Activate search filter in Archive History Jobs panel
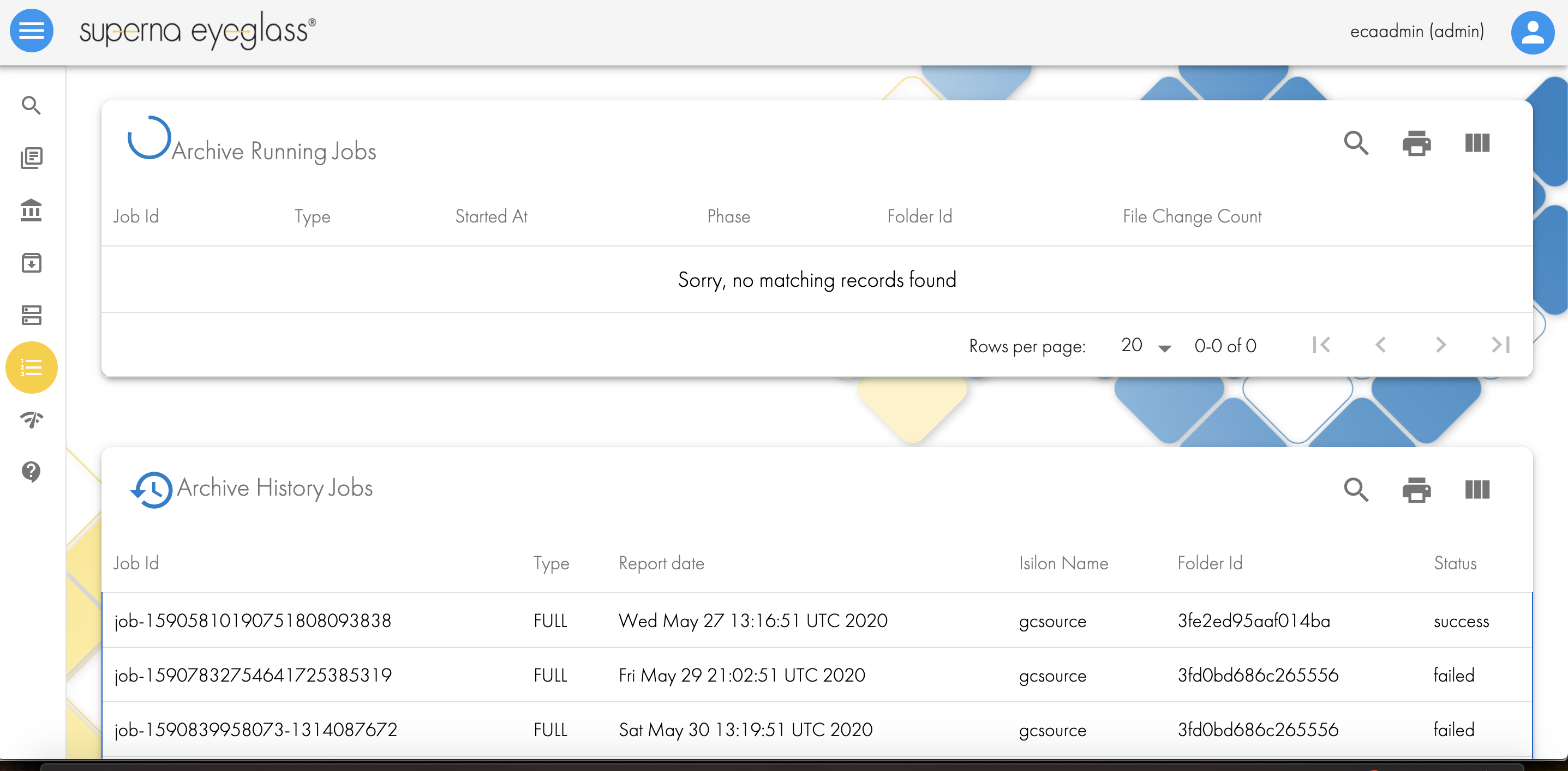The image size is (1568, 771). 1357,490
